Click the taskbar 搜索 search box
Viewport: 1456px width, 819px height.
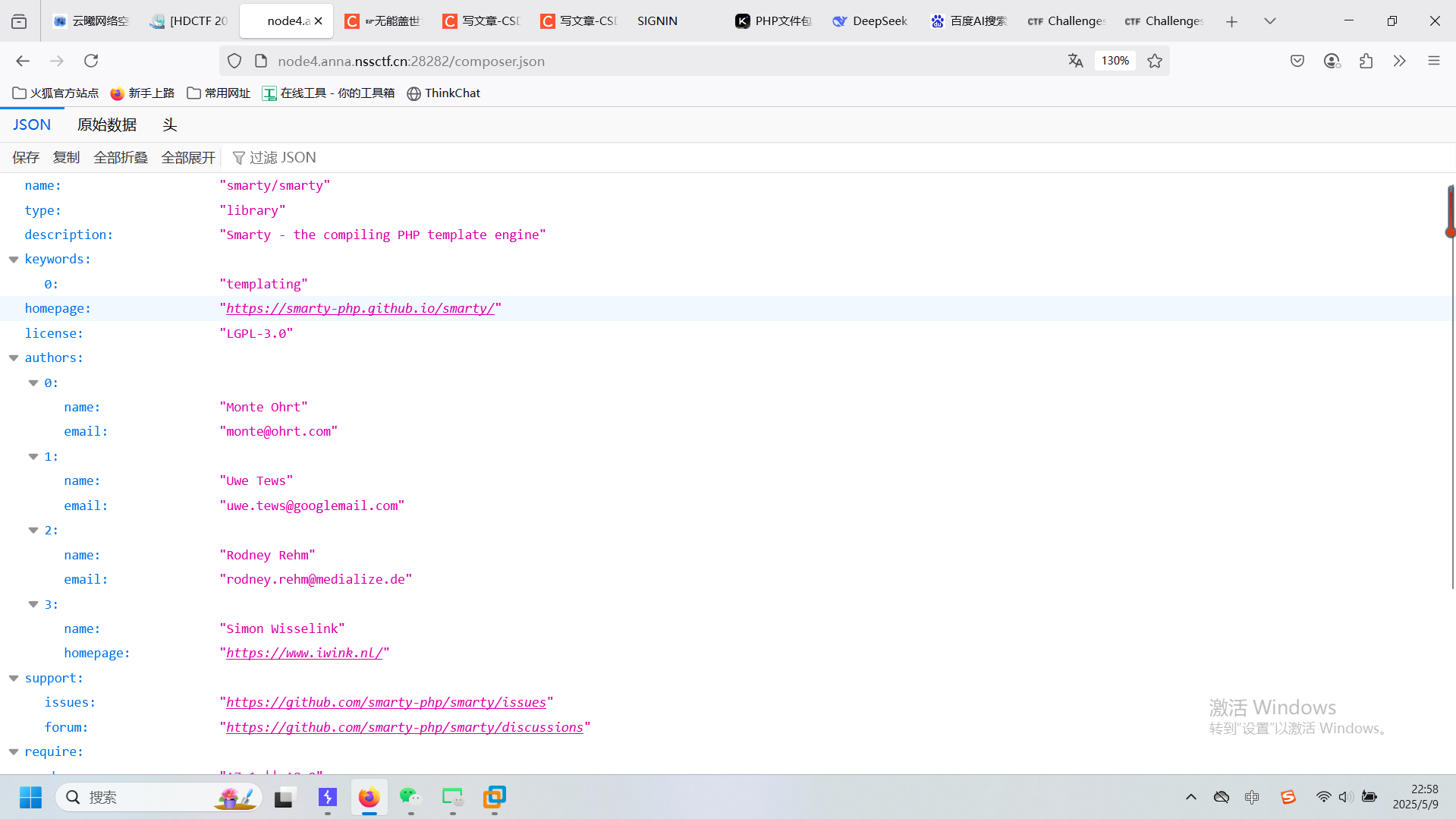point(159,797)
